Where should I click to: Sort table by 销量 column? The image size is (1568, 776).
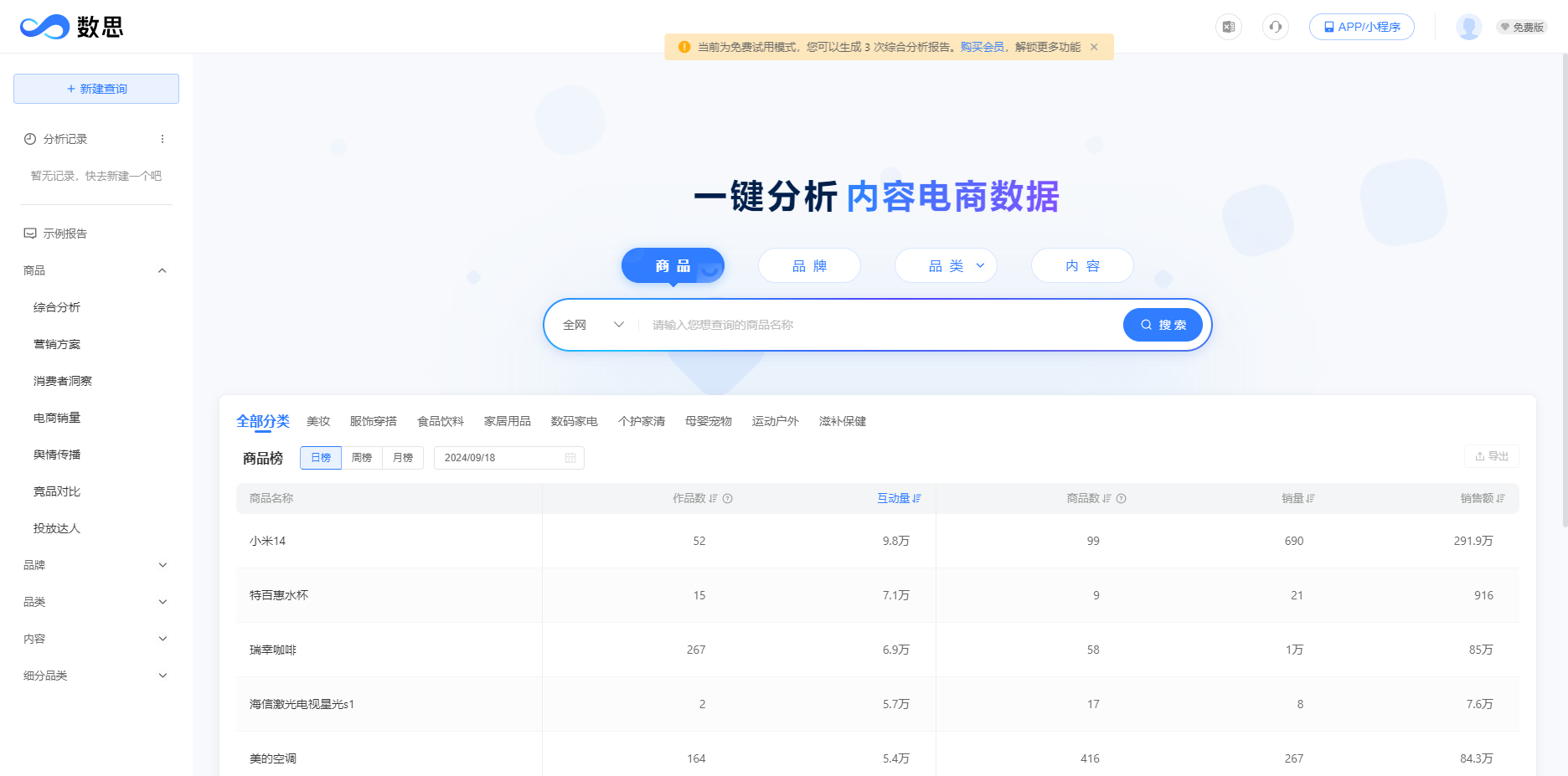point(1298,499)
